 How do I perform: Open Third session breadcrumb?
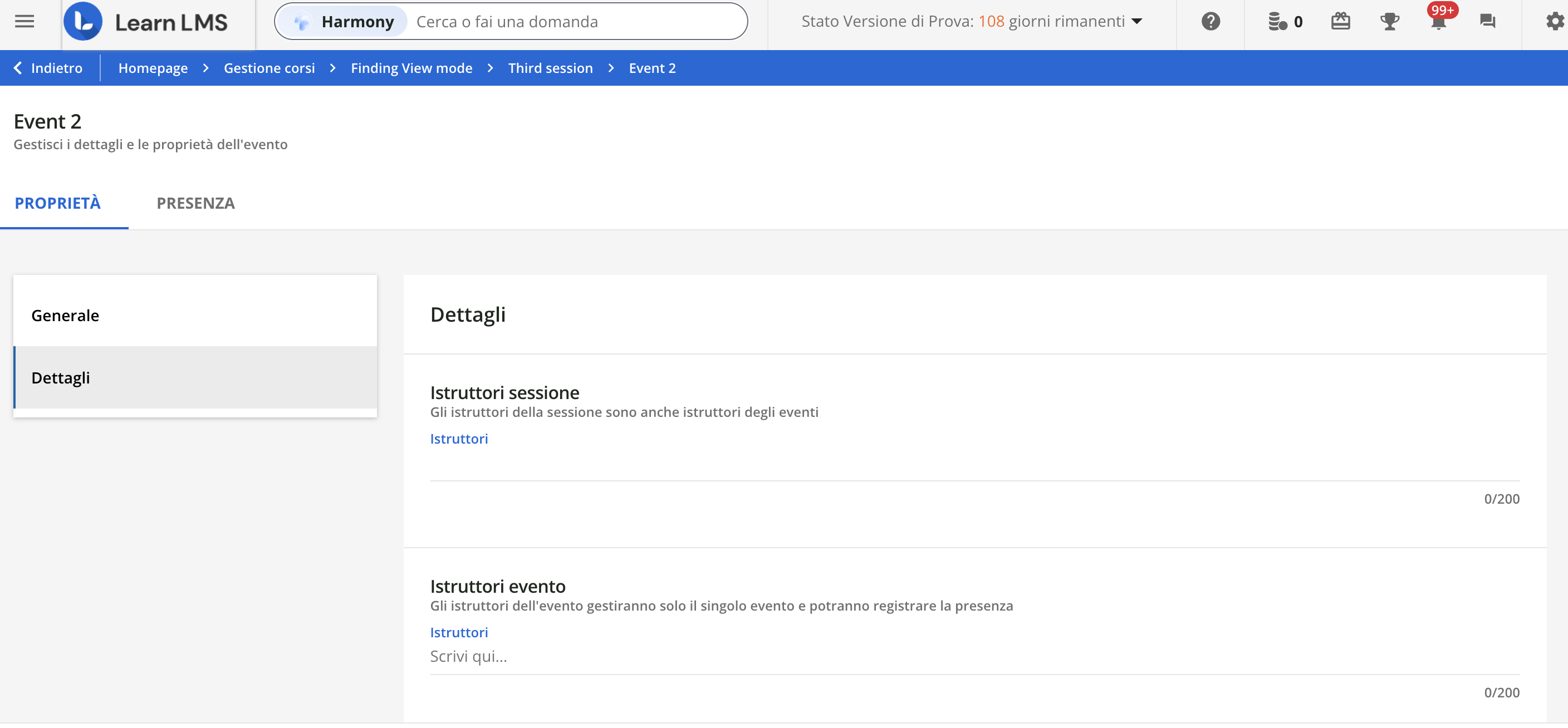pyautogui.click(x=550, y=68)
